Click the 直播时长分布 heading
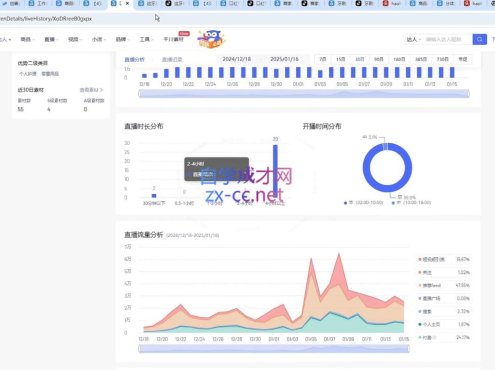495x370 pixels. point(144,126)
